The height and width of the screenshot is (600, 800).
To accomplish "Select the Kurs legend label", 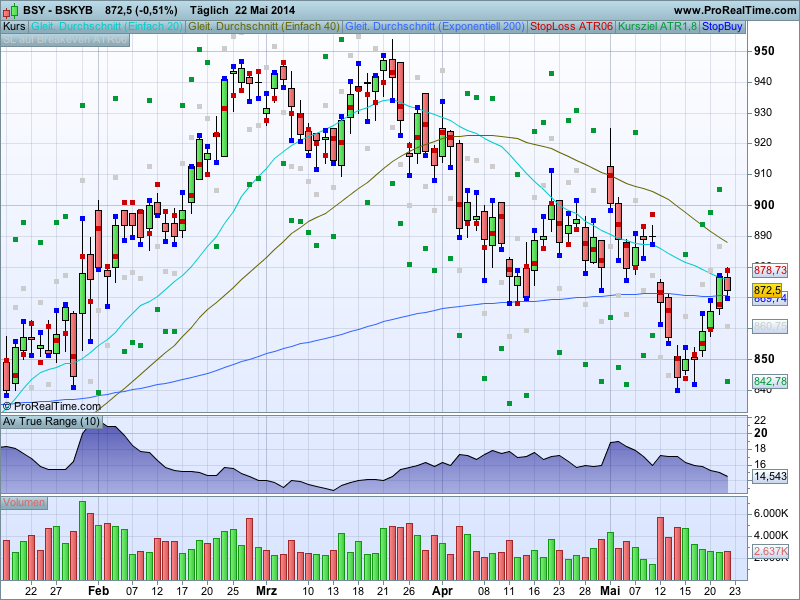I will (14, 26).
